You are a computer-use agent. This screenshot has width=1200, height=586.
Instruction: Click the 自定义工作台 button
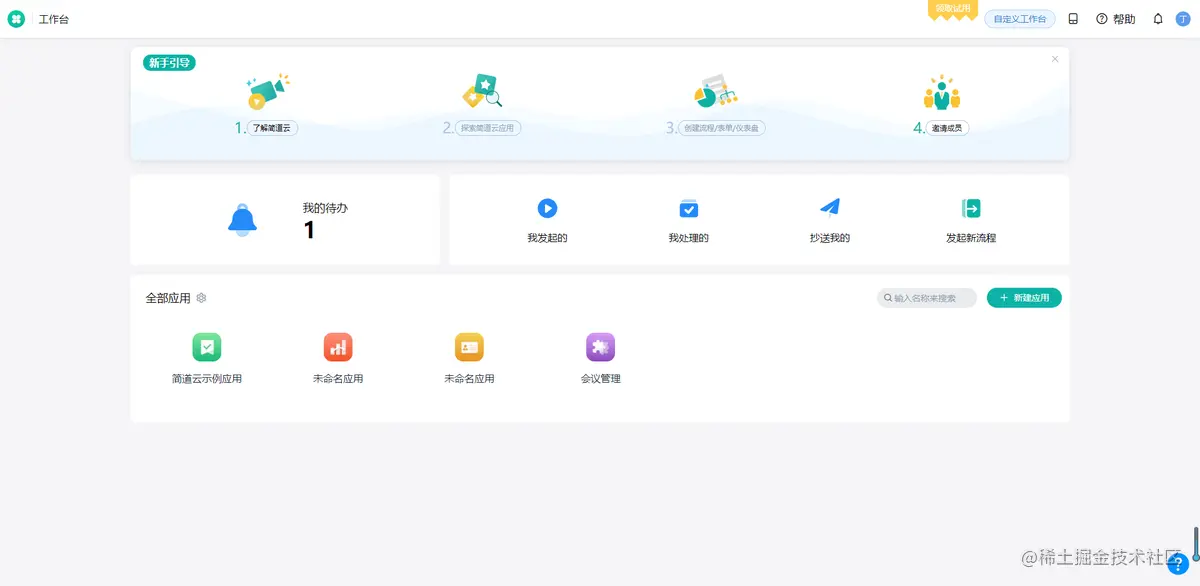(1020, 19)
